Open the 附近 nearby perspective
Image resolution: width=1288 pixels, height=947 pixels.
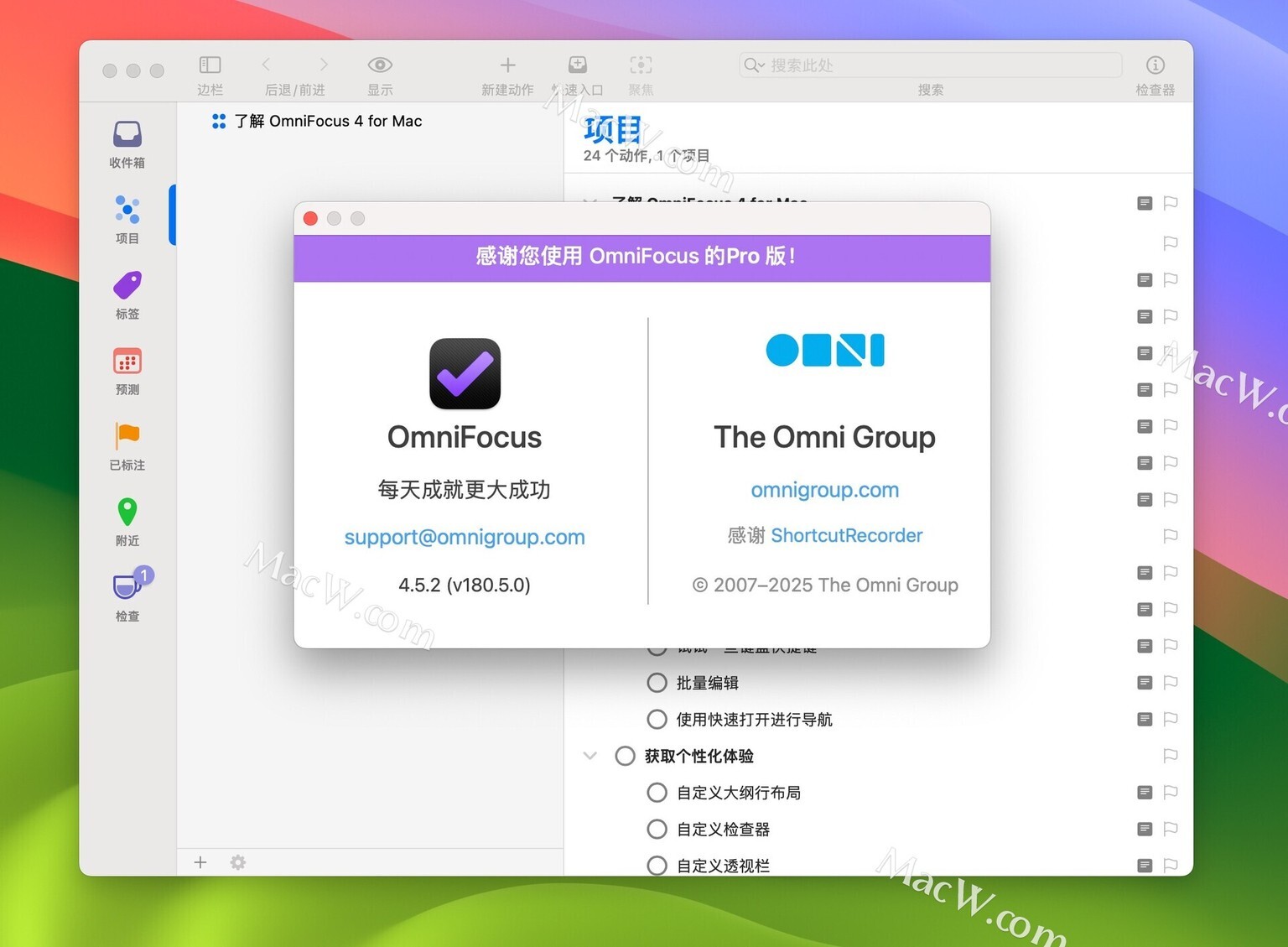click(127, 522)
